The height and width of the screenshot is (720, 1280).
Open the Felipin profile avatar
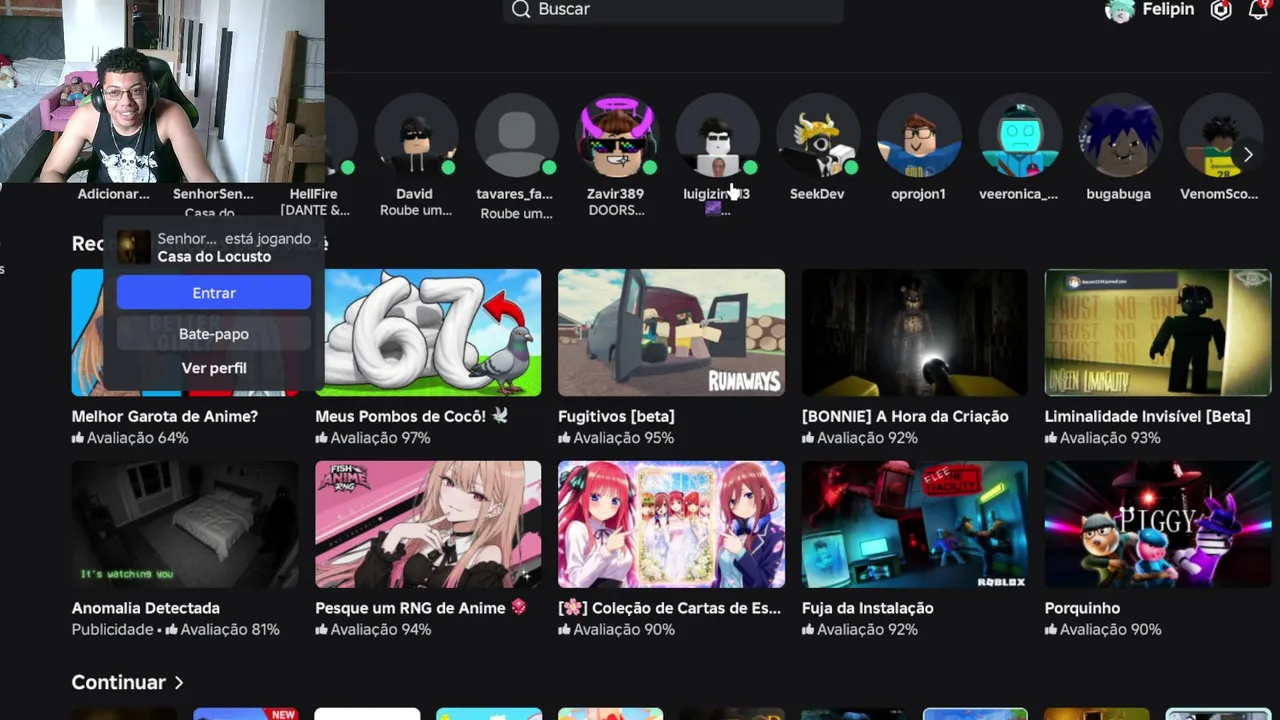pyautogui.click(x=1119, y=10)
